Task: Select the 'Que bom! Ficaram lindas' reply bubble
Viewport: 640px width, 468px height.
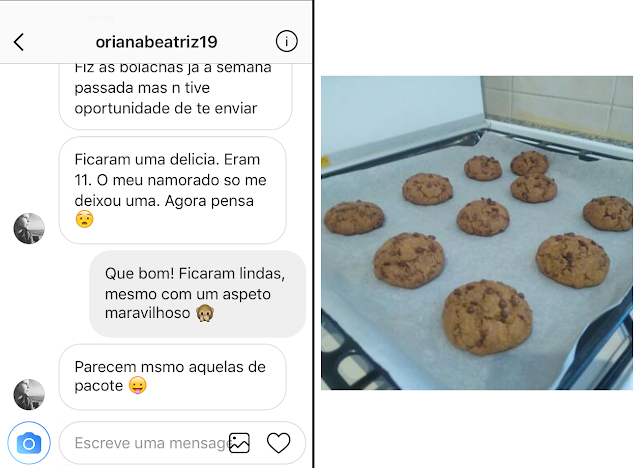Action: tap(198, 294)
